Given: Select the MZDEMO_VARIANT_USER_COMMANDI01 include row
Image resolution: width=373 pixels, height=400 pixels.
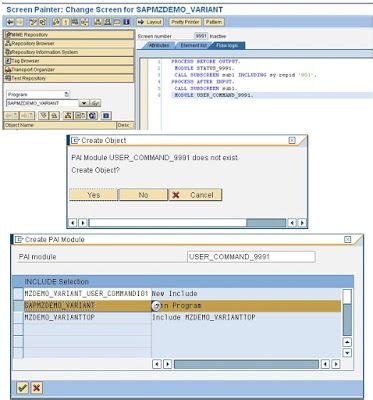Looking at the screenshot, I should pyautogui.click(x=182, y=294).
